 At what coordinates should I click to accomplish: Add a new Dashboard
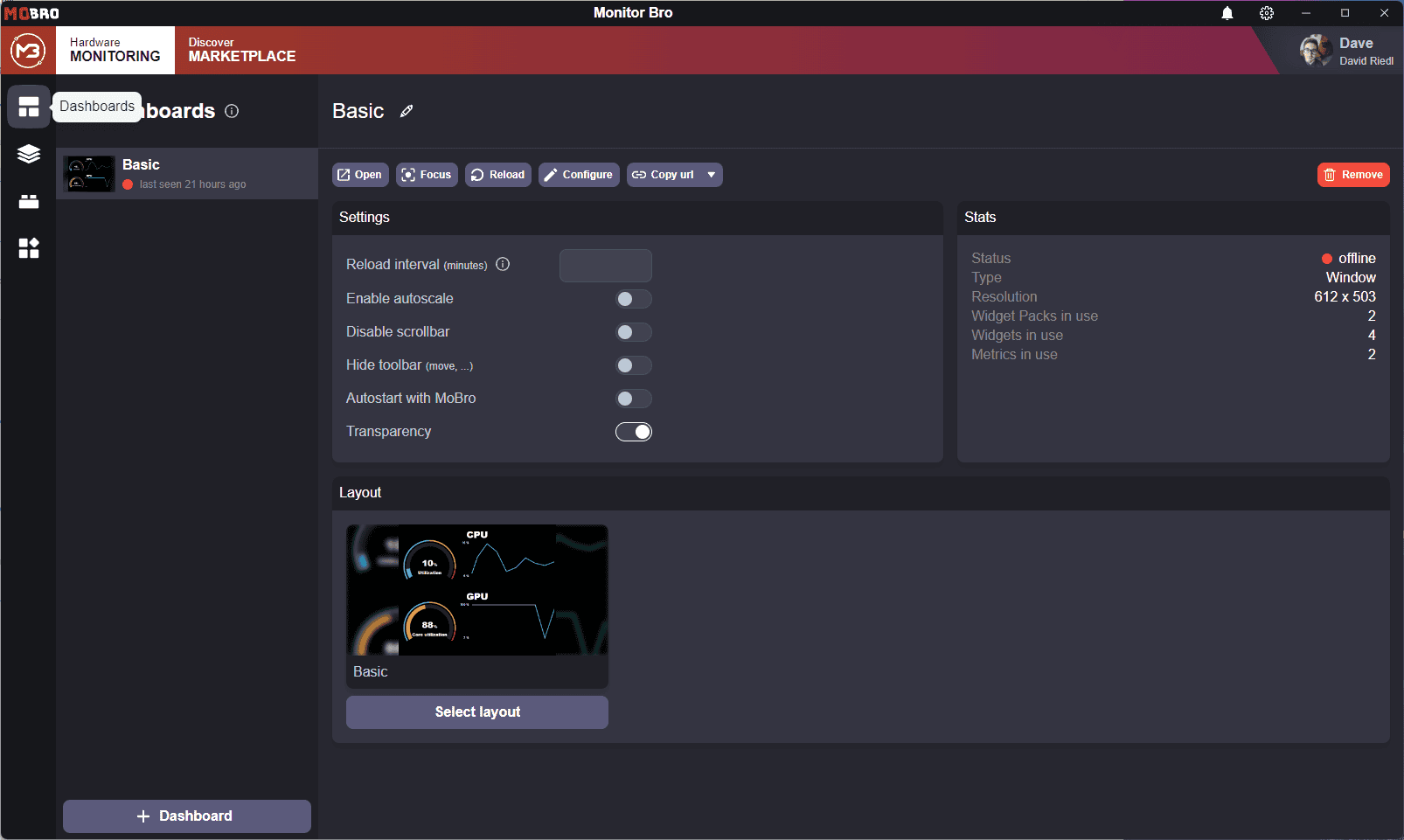pos(187,816)
